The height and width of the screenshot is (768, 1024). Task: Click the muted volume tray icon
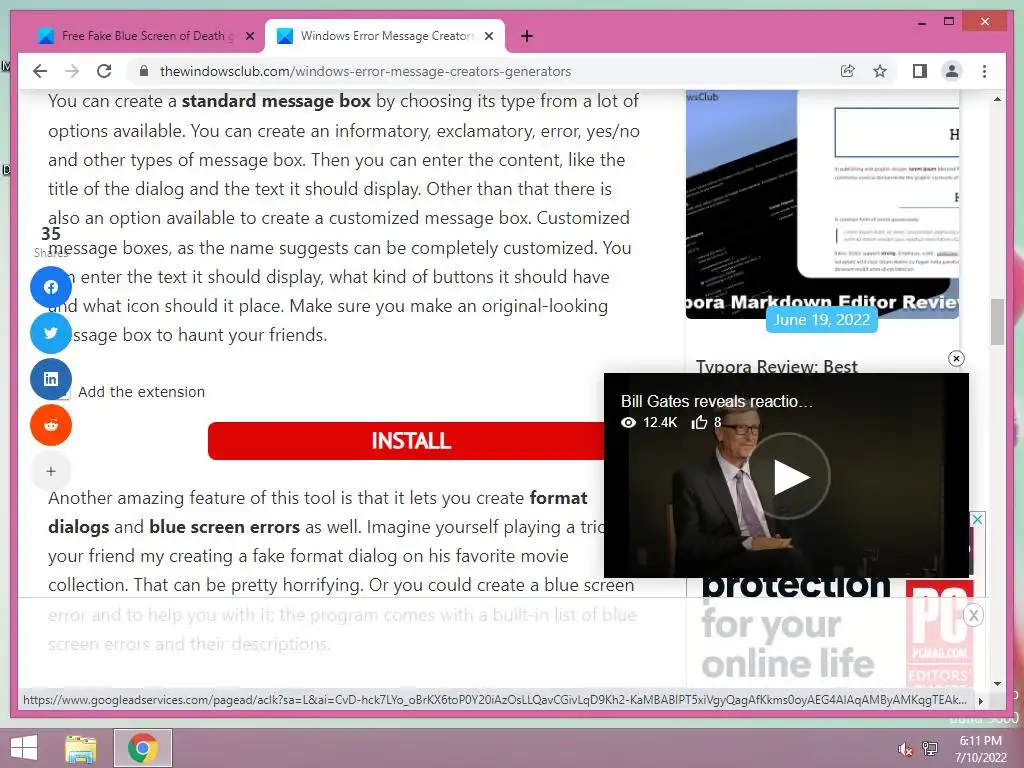[x=905, y=749]
